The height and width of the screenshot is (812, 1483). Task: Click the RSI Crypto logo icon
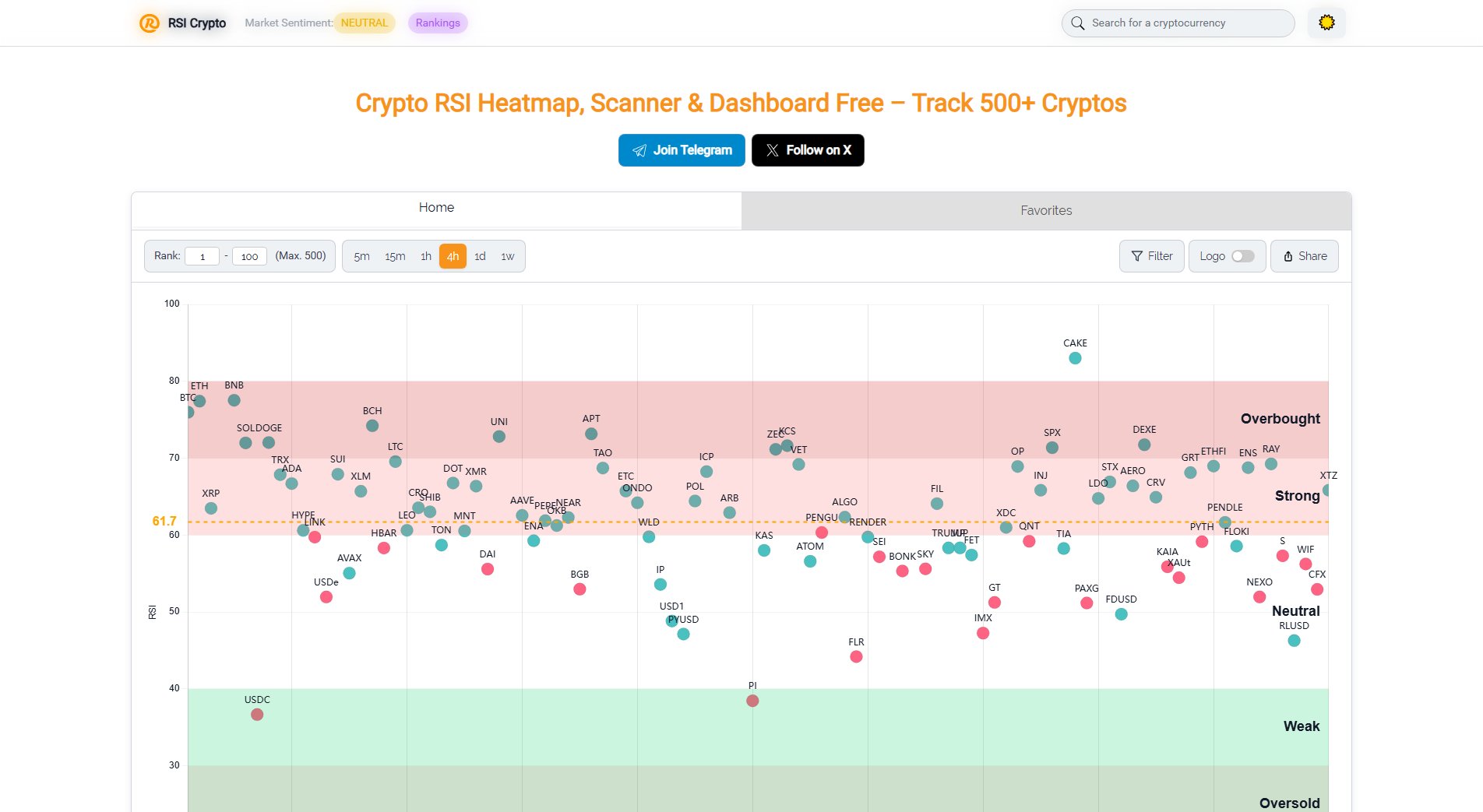pos(149,23)
